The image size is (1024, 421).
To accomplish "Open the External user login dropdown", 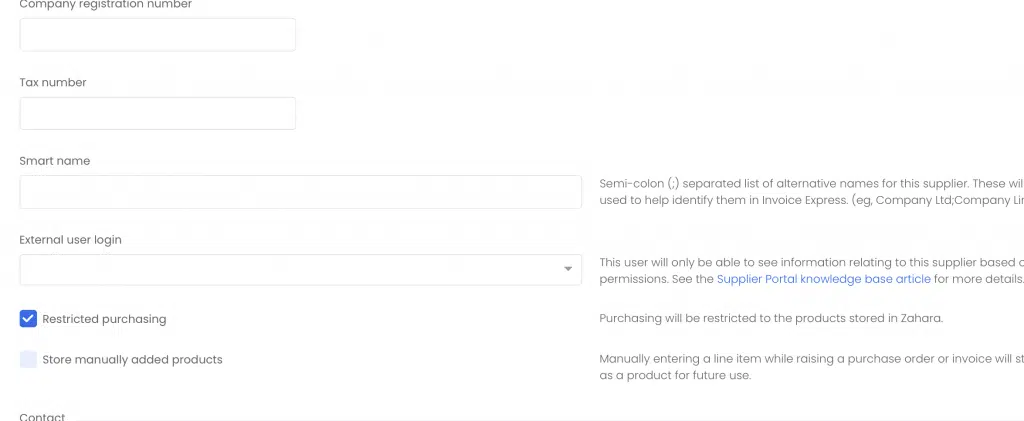I will click(300, 270).
